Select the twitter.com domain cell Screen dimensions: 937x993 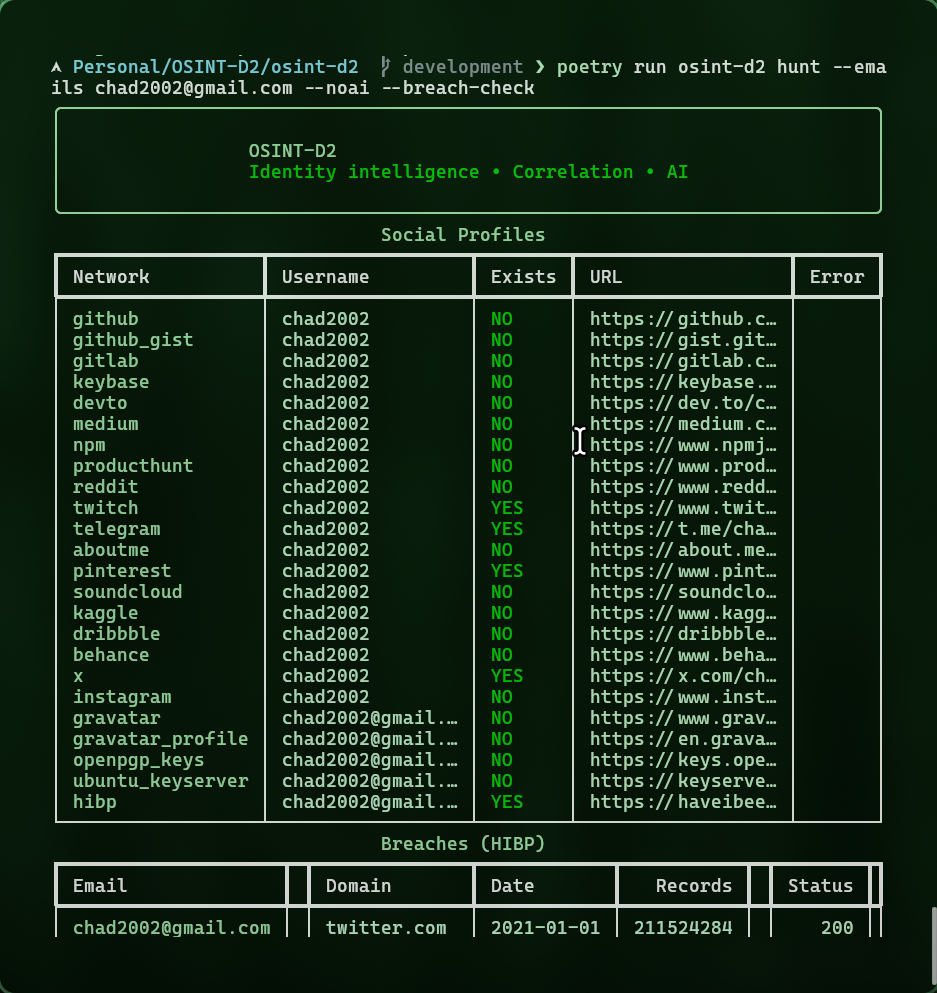point(386,927)
